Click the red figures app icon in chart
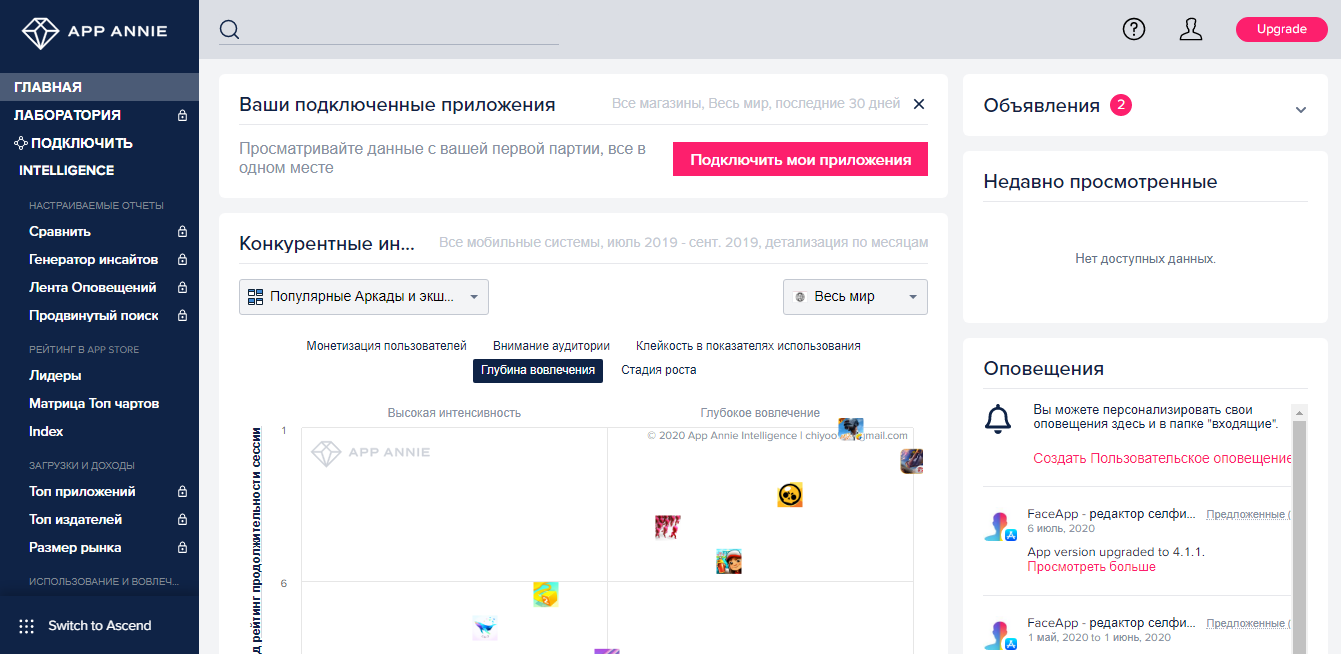This screenshot has height=654, width=1341. tap(668, 527)
